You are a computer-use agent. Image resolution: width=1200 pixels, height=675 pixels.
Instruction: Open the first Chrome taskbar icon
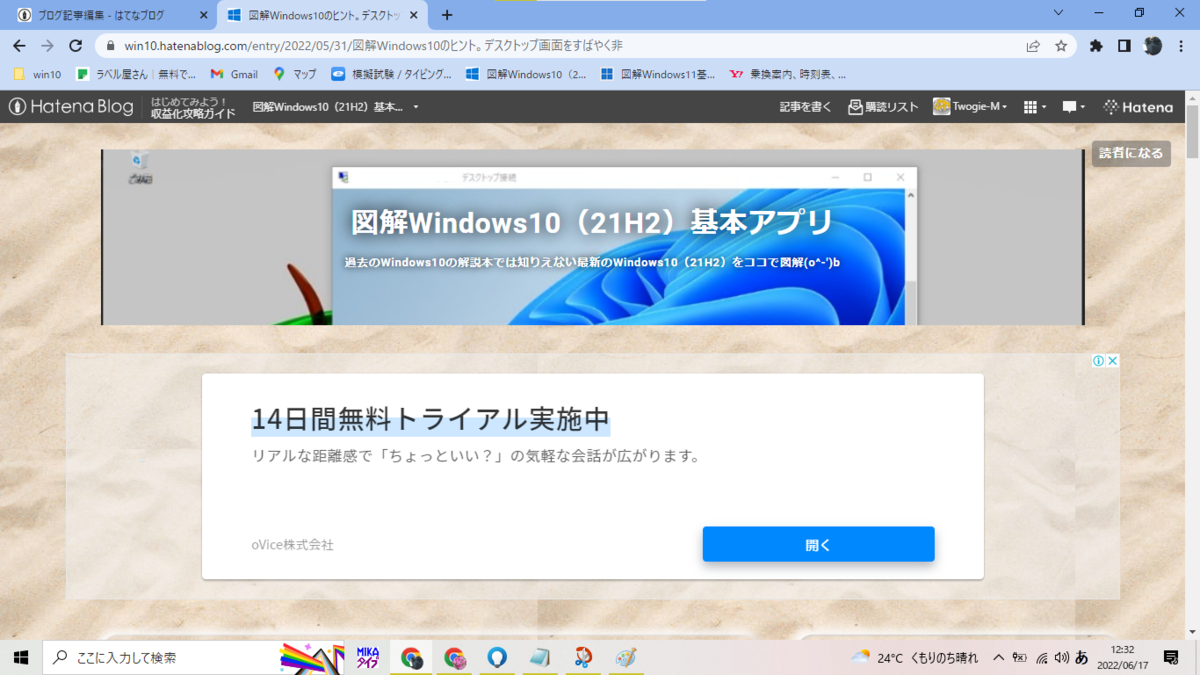(411, 657)
